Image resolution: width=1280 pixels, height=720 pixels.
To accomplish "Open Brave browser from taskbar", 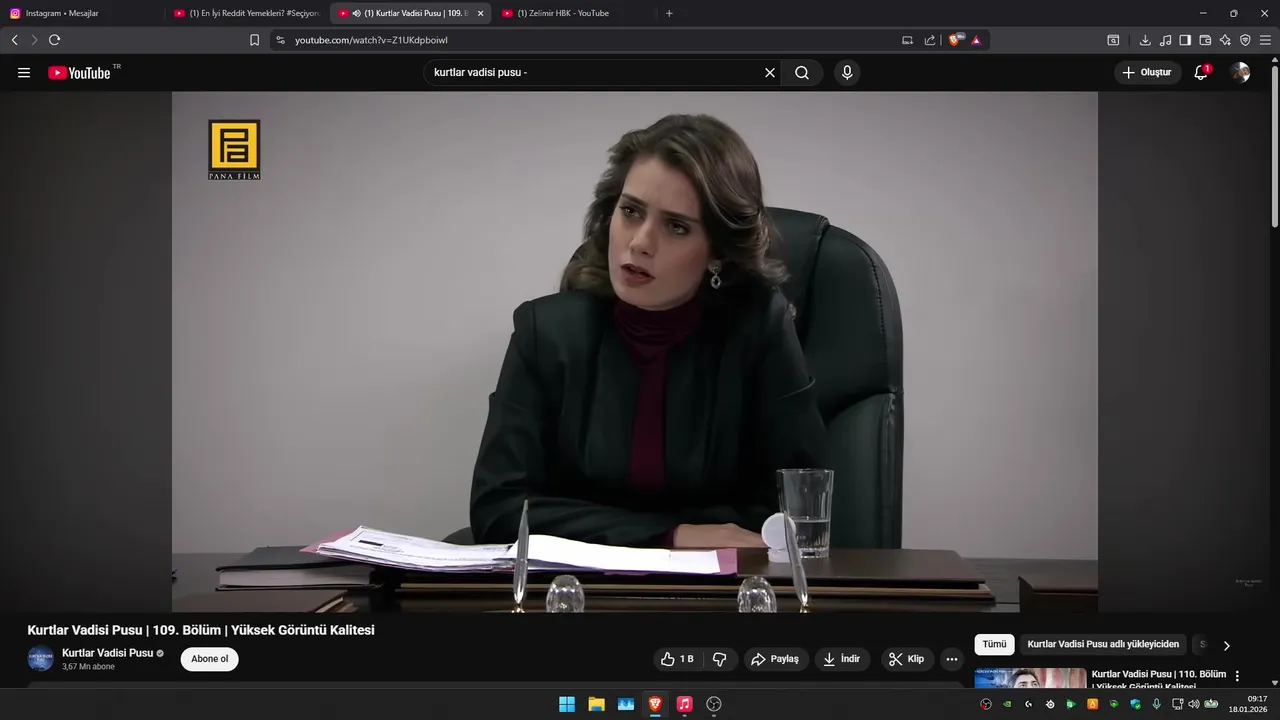I will pyautogui.click(x=655, y=704).
